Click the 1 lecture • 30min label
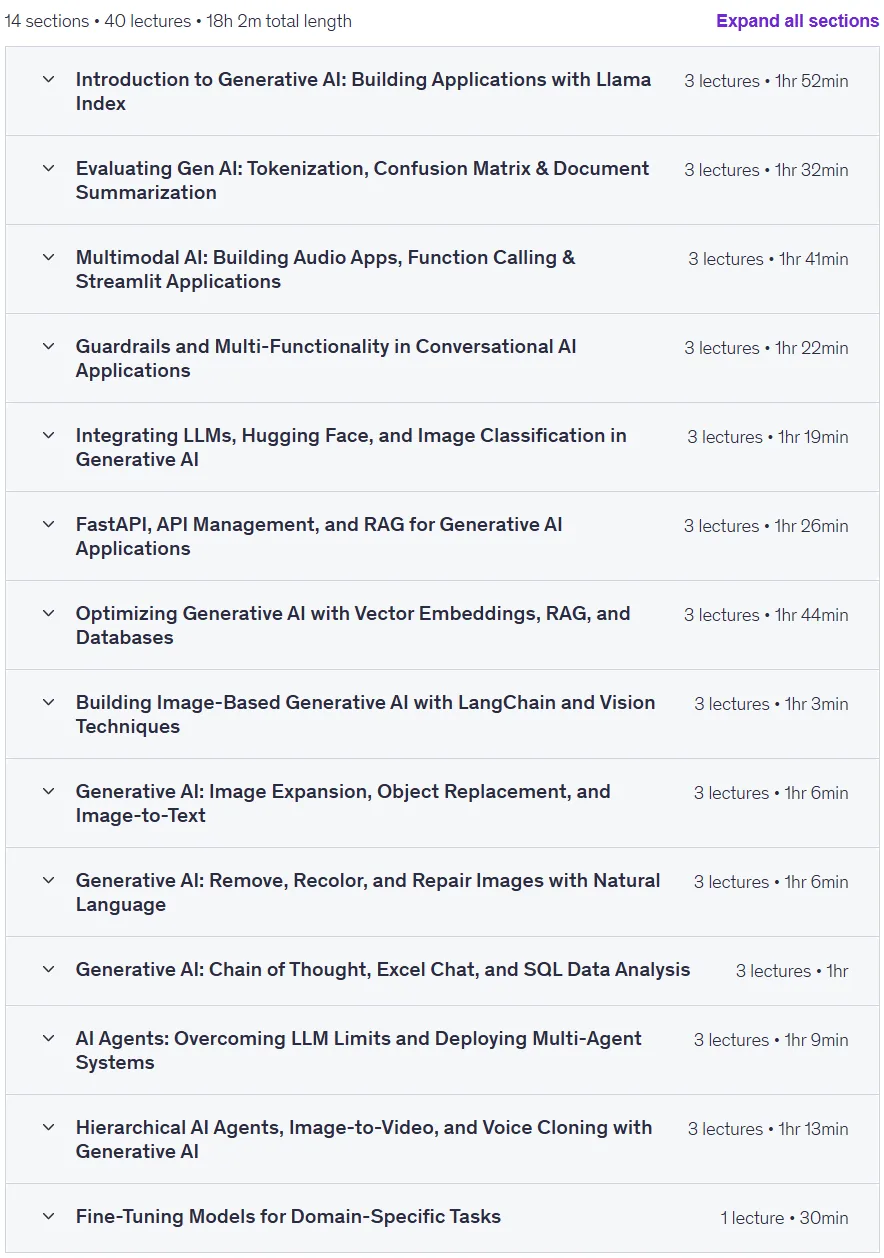 point(784,1218)
